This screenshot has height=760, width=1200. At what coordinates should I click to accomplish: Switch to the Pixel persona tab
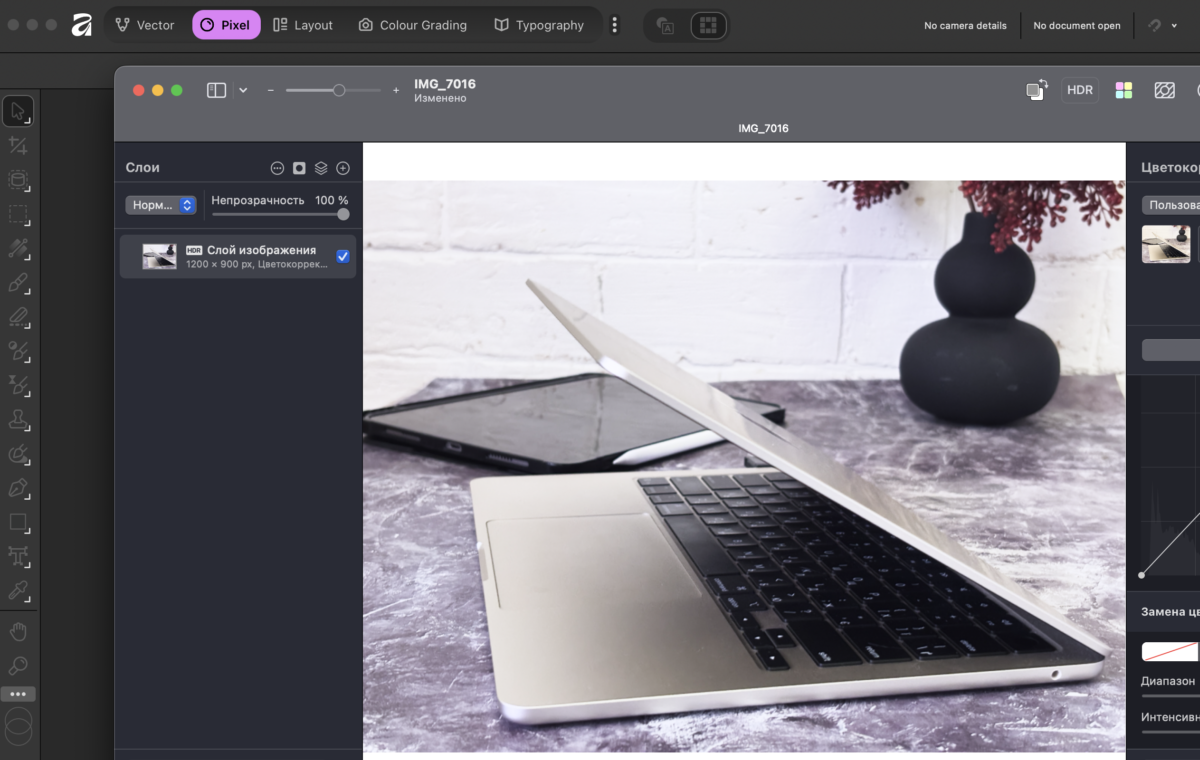coord(226,25)
